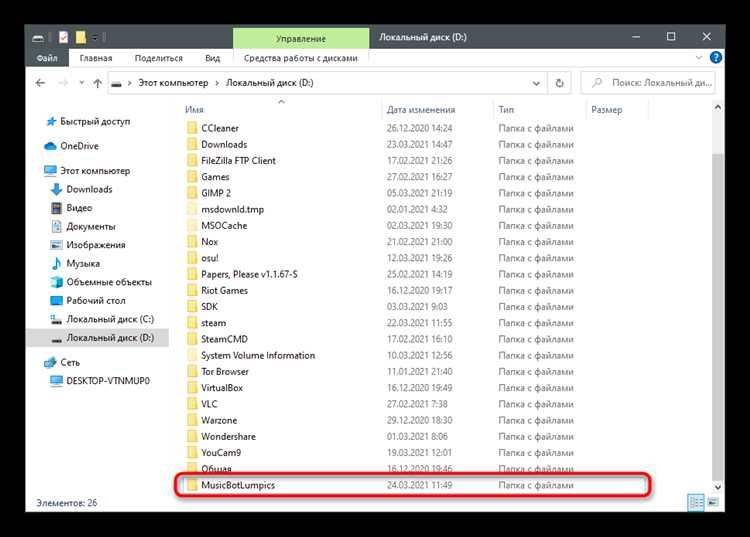Click the vertical scrollbar down arrow
The image size is (750, 537).
click(x=717, y=487)
